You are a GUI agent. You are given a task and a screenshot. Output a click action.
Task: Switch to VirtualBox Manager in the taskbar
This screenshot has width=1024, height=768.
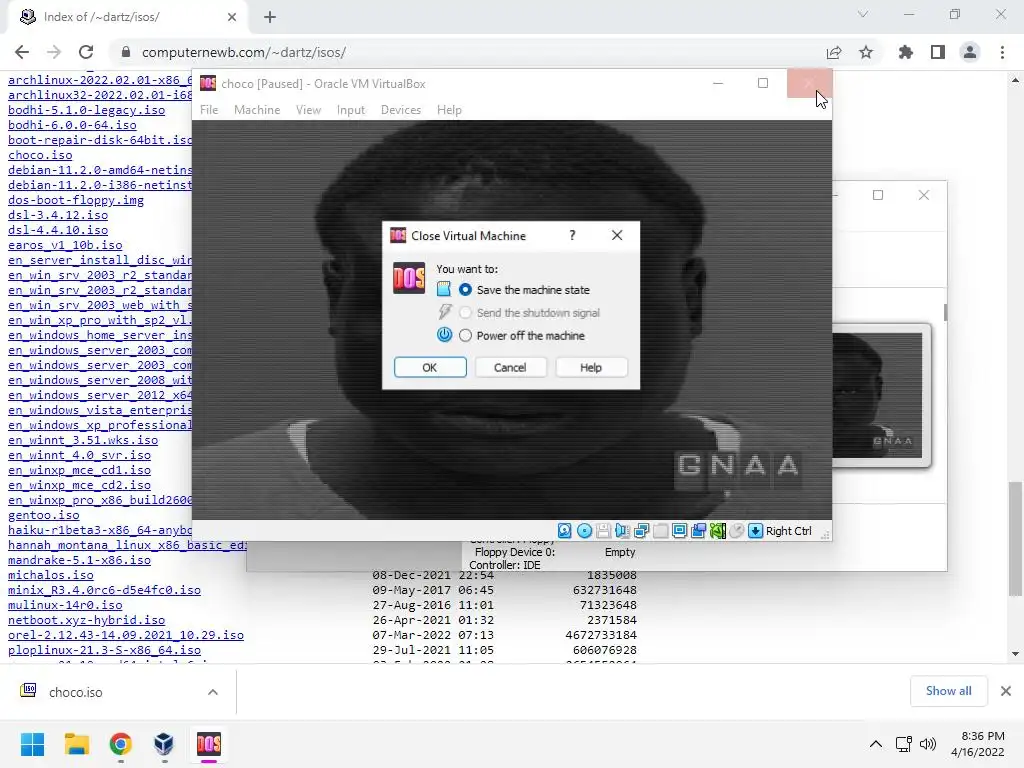164,744
